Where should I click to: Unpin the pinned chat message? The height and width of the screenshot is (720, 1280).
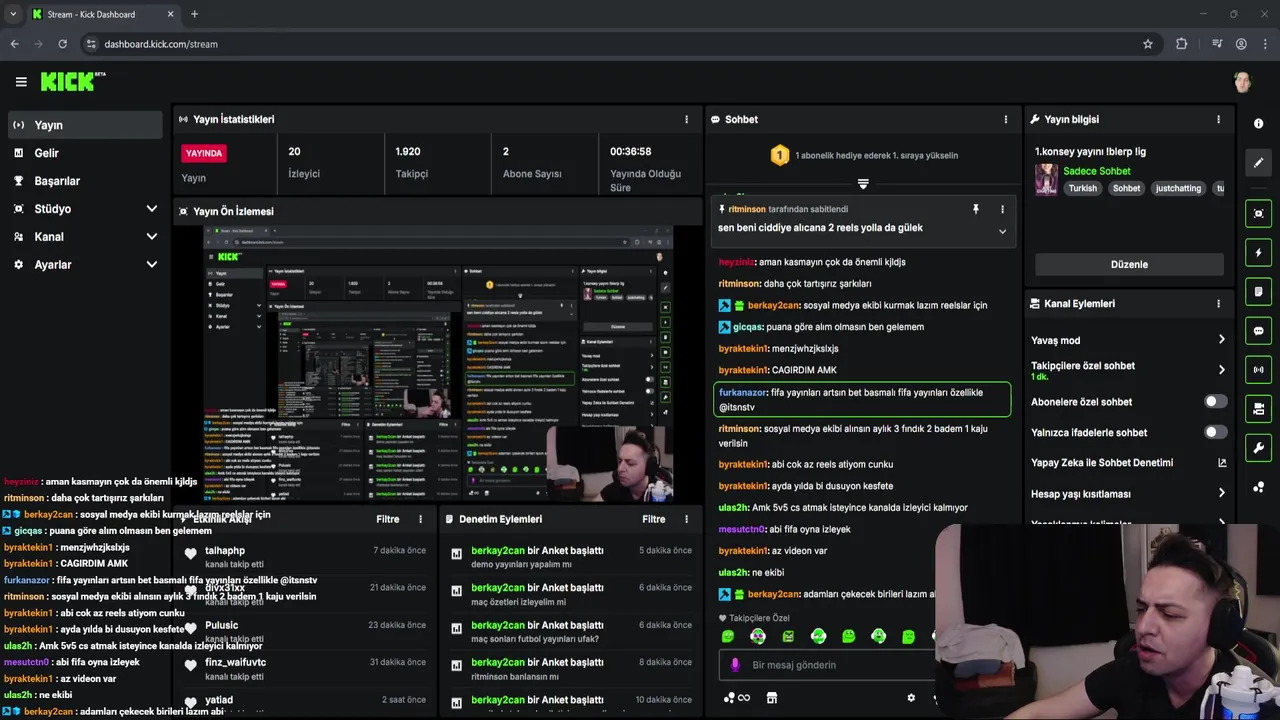pos(976,209)
